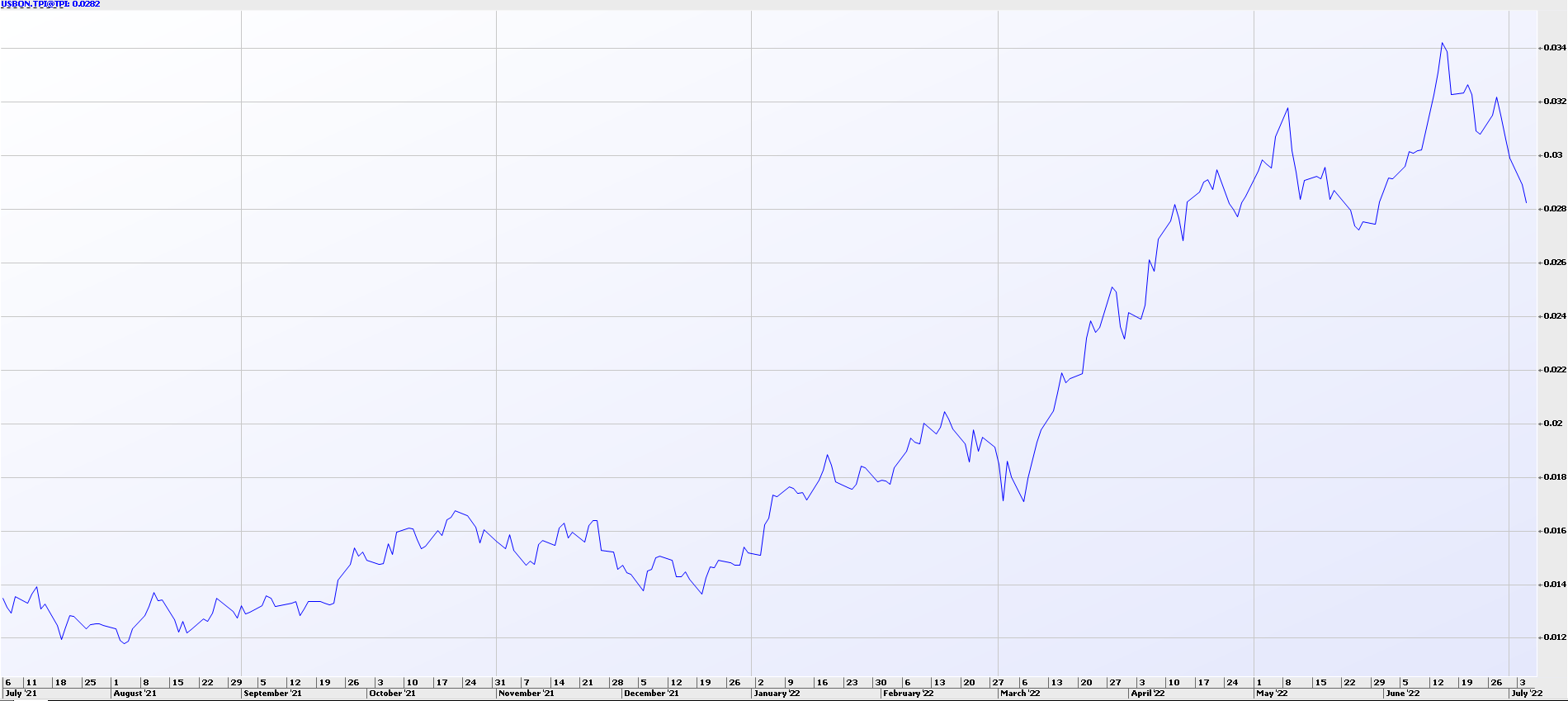The height and width of the screenshot is (701, 1568).
Task: Select the July '22 month label
Action: click(1527, 694)
